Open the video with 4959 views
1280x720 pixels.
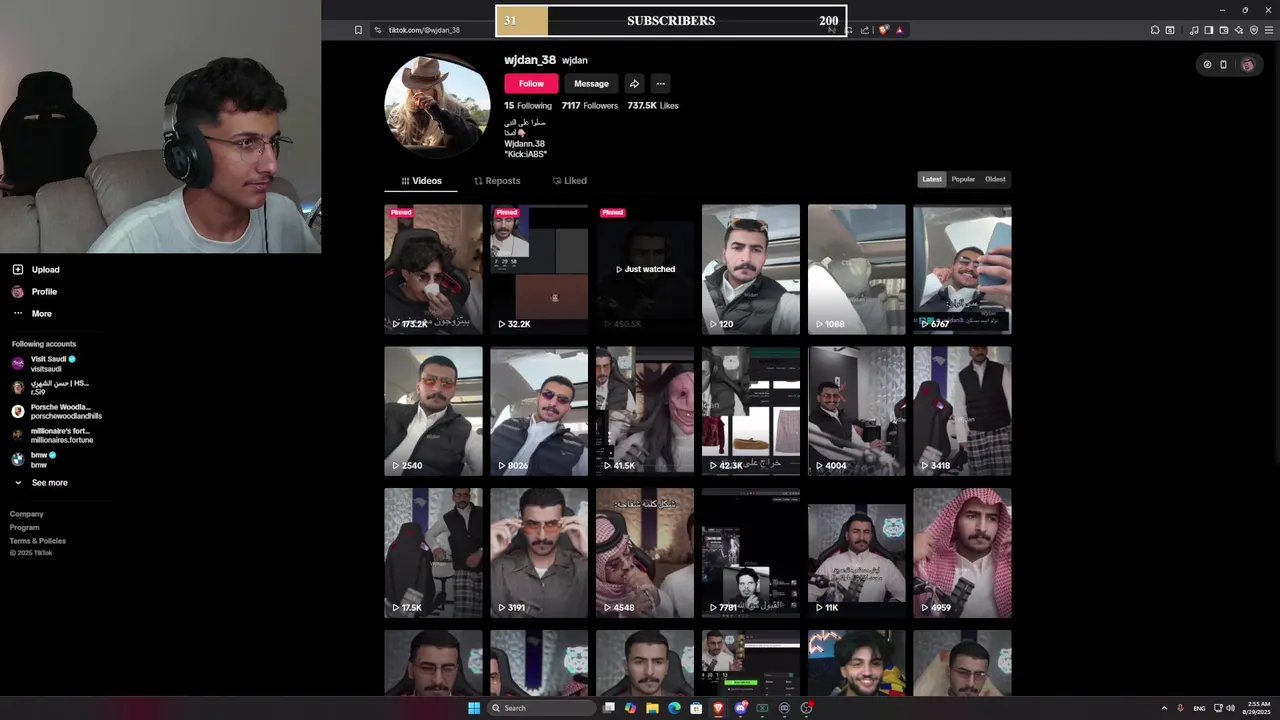962,552
